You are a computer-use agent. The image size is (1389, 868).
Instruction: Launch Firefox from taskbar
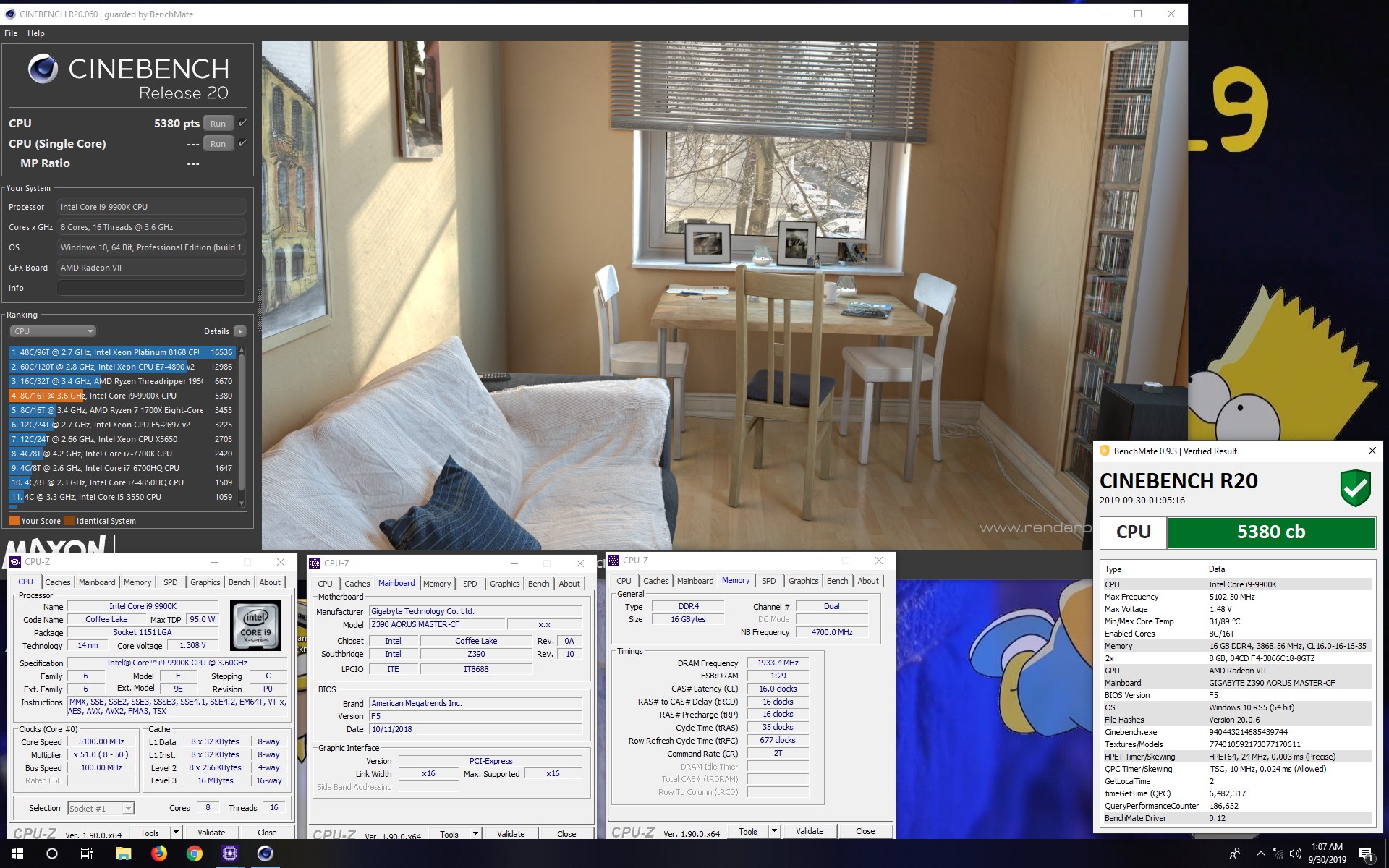[x=158, y=854]
